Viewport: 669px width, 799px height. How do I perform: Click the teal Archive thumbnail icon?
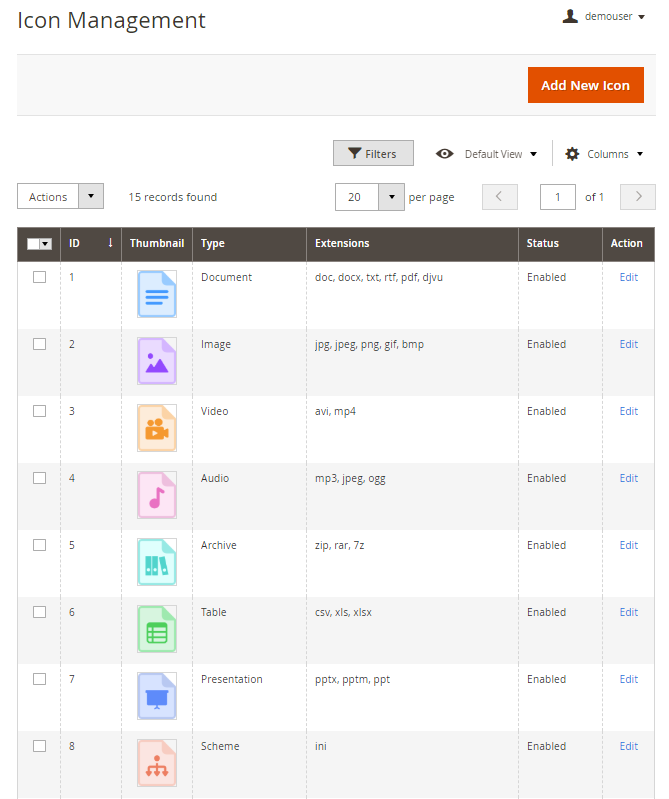pos(156,562)
